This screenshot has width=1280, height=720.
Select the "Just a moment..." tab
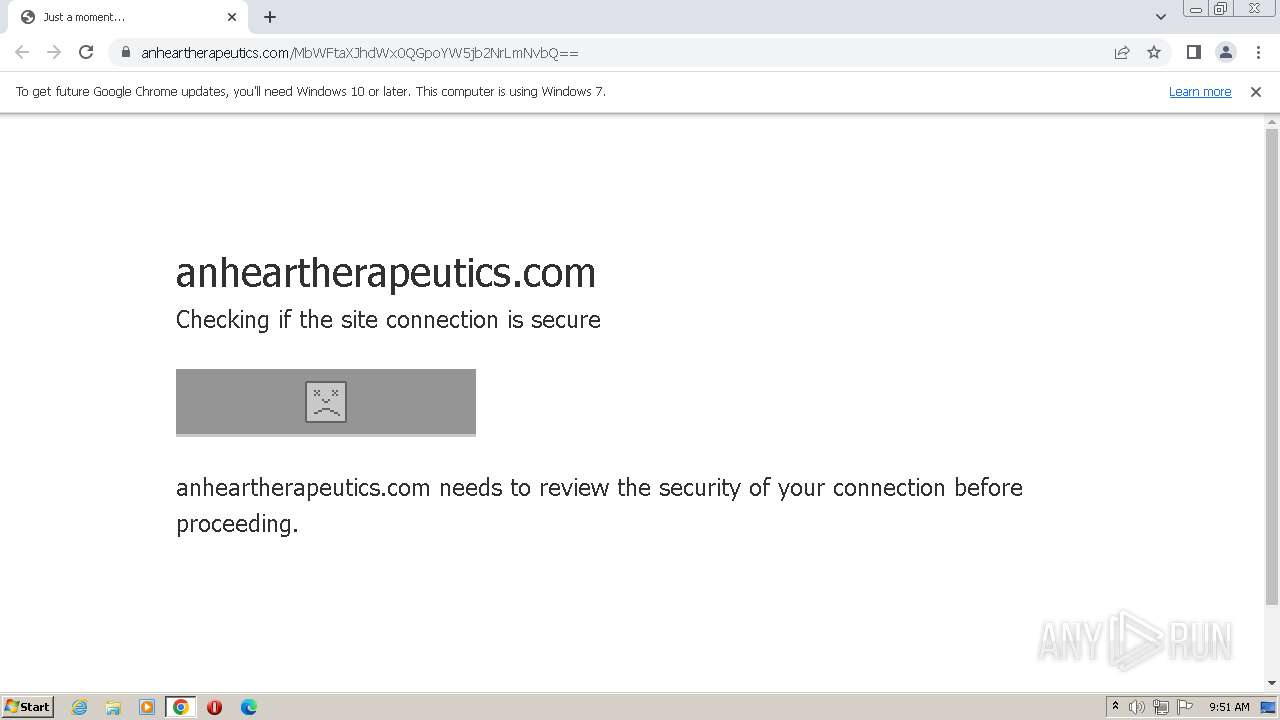120,17
